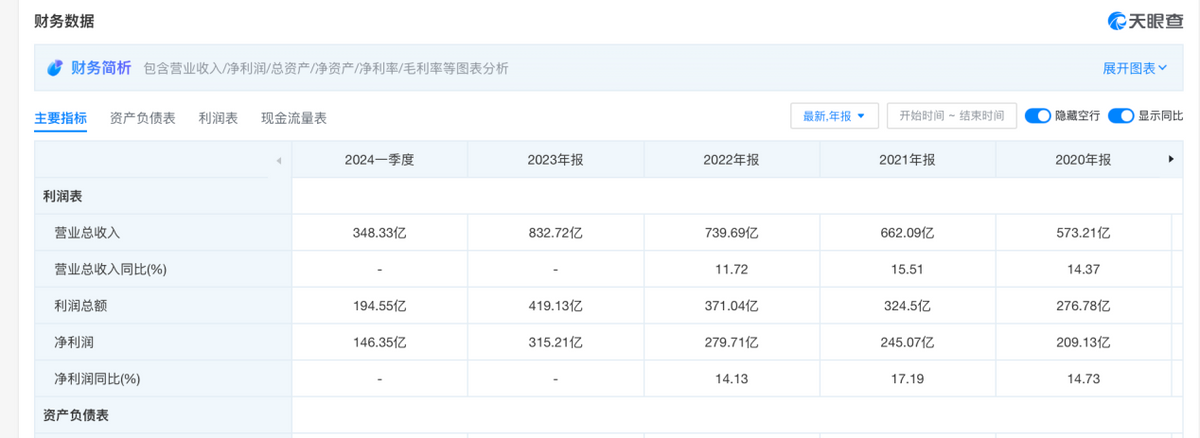1200x438 pixels.
Task: Click the 财务简析 blue droplet icon
Action: click(x=55, y=68)
